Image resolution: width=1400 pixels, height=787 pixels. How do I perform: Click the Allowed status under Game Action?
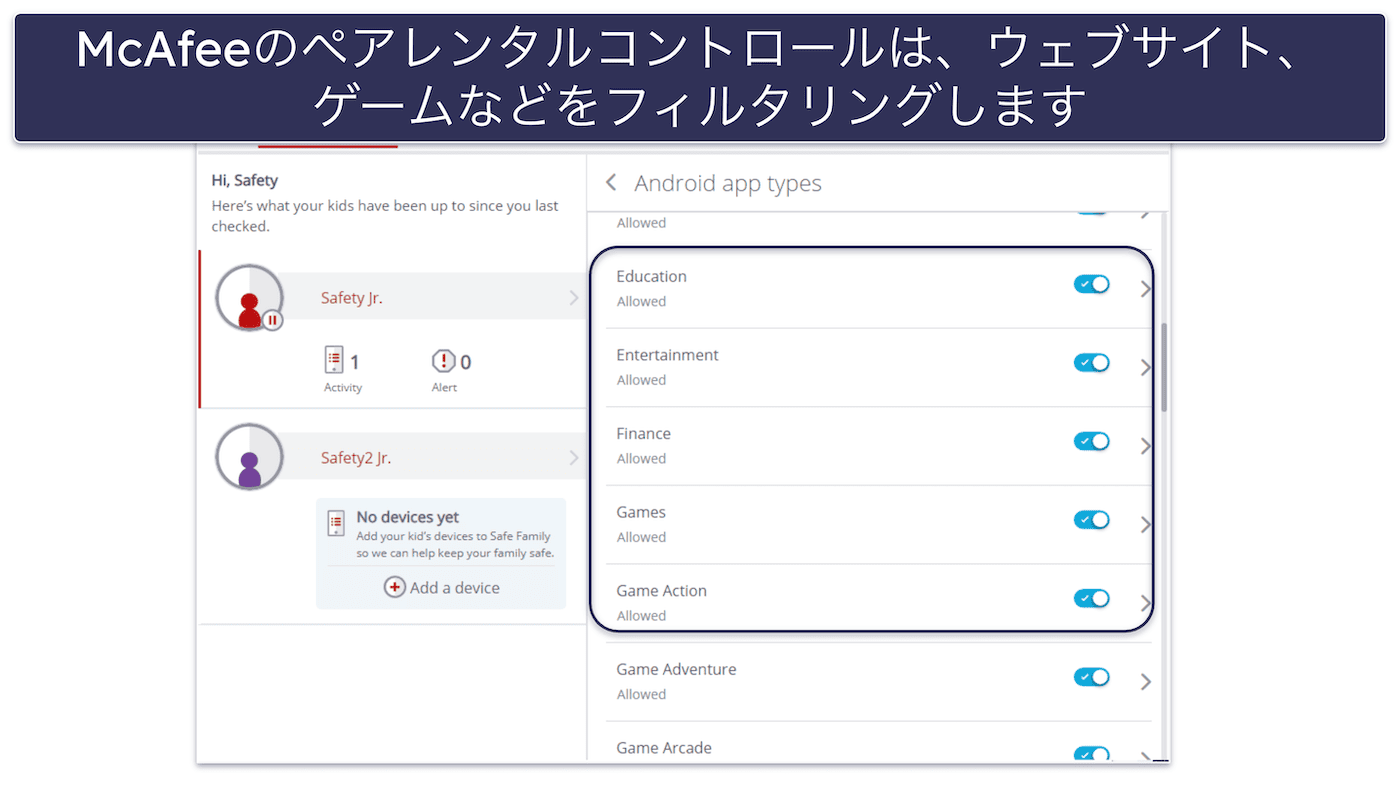click(x=641, y=615)
